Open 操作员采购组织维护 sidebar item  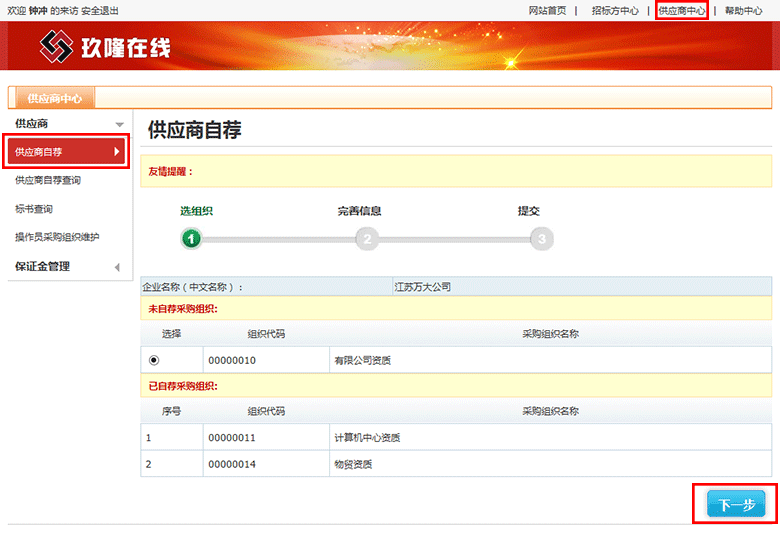click(x=57, y=237)
